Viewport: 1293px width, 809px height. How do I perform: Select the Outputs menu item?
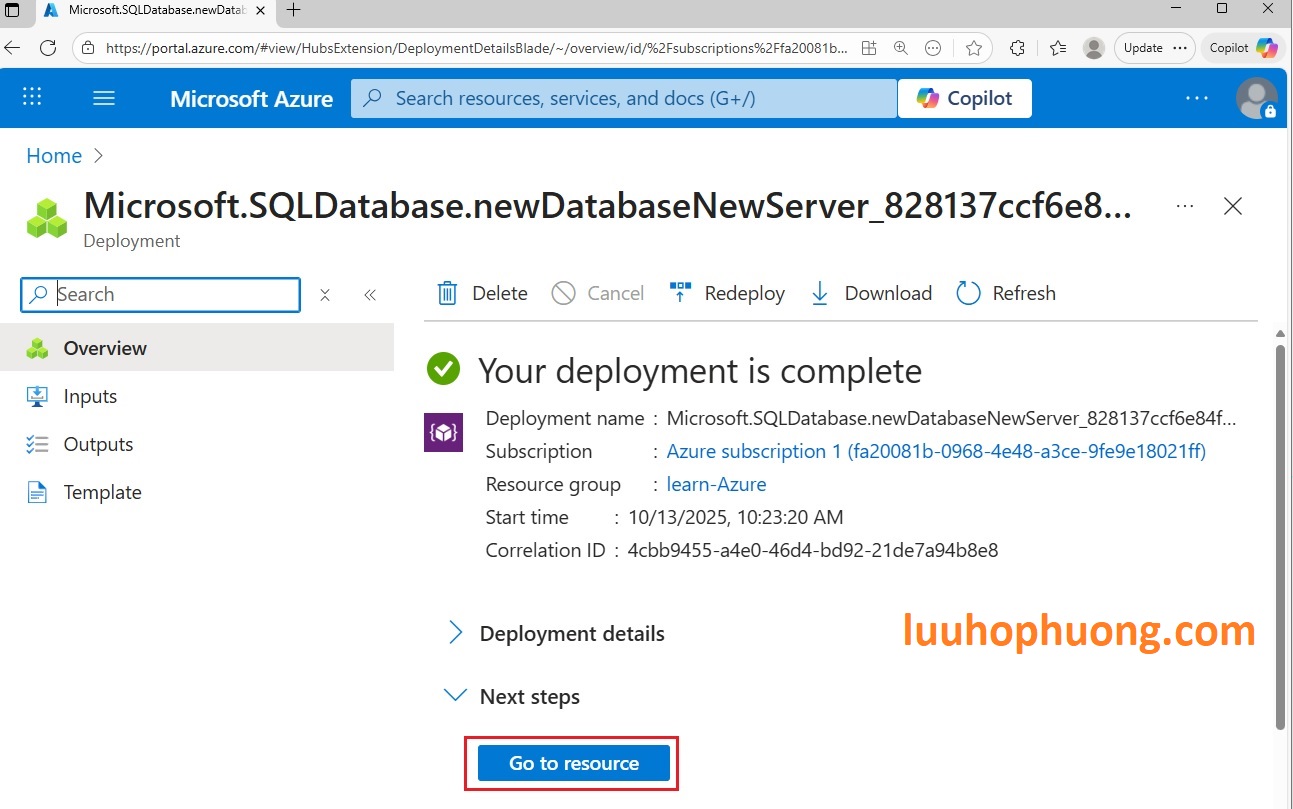pos(98,445)
